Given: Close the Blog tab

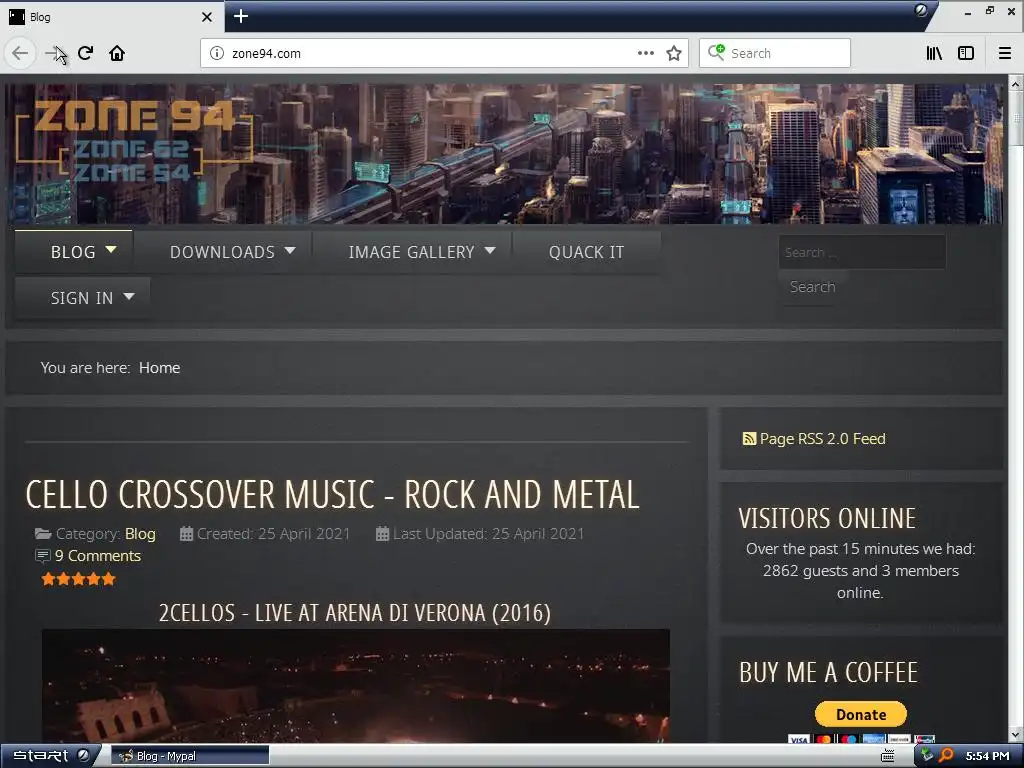Looking at the screenshot, I should [207, 17].
